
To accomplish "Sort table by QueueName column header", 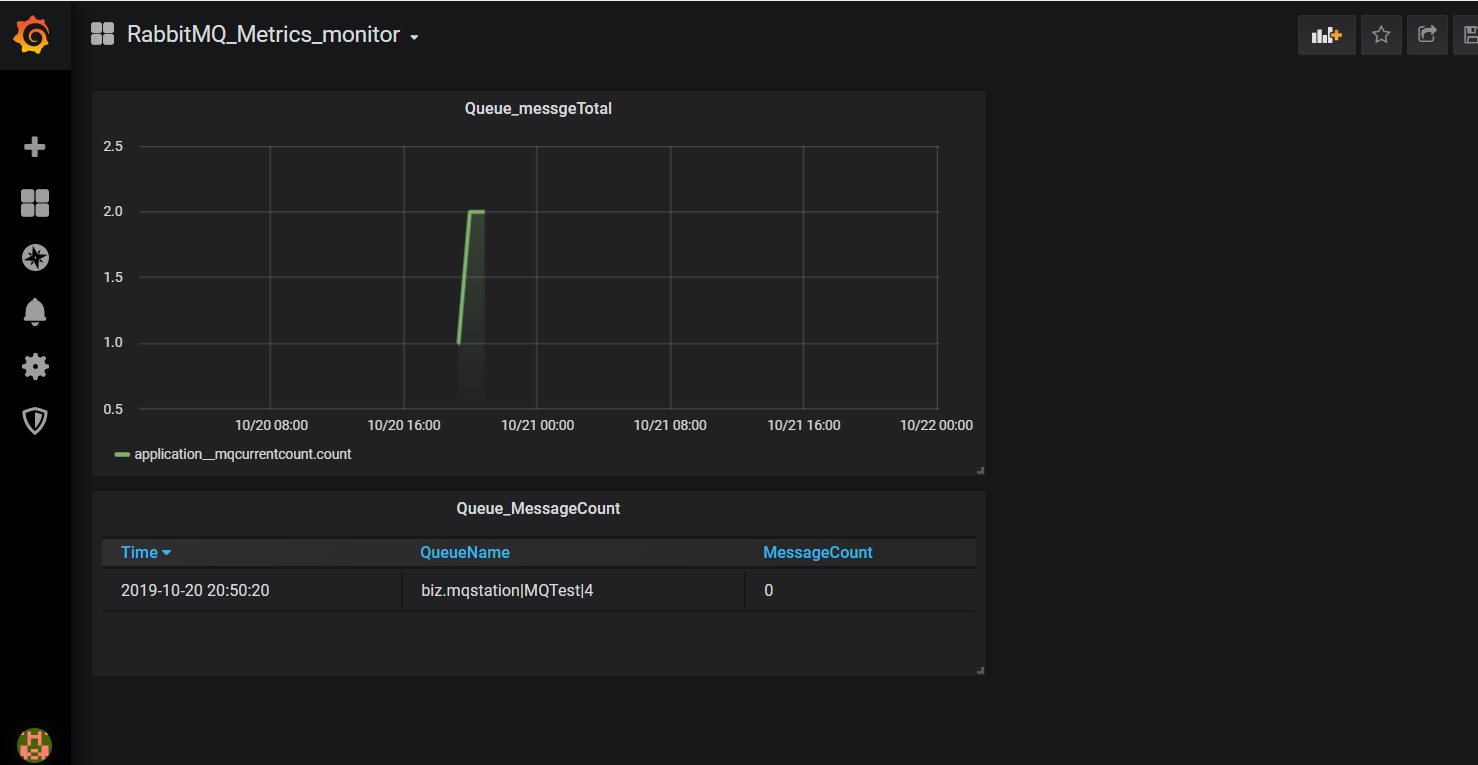I will coord(465,552).
